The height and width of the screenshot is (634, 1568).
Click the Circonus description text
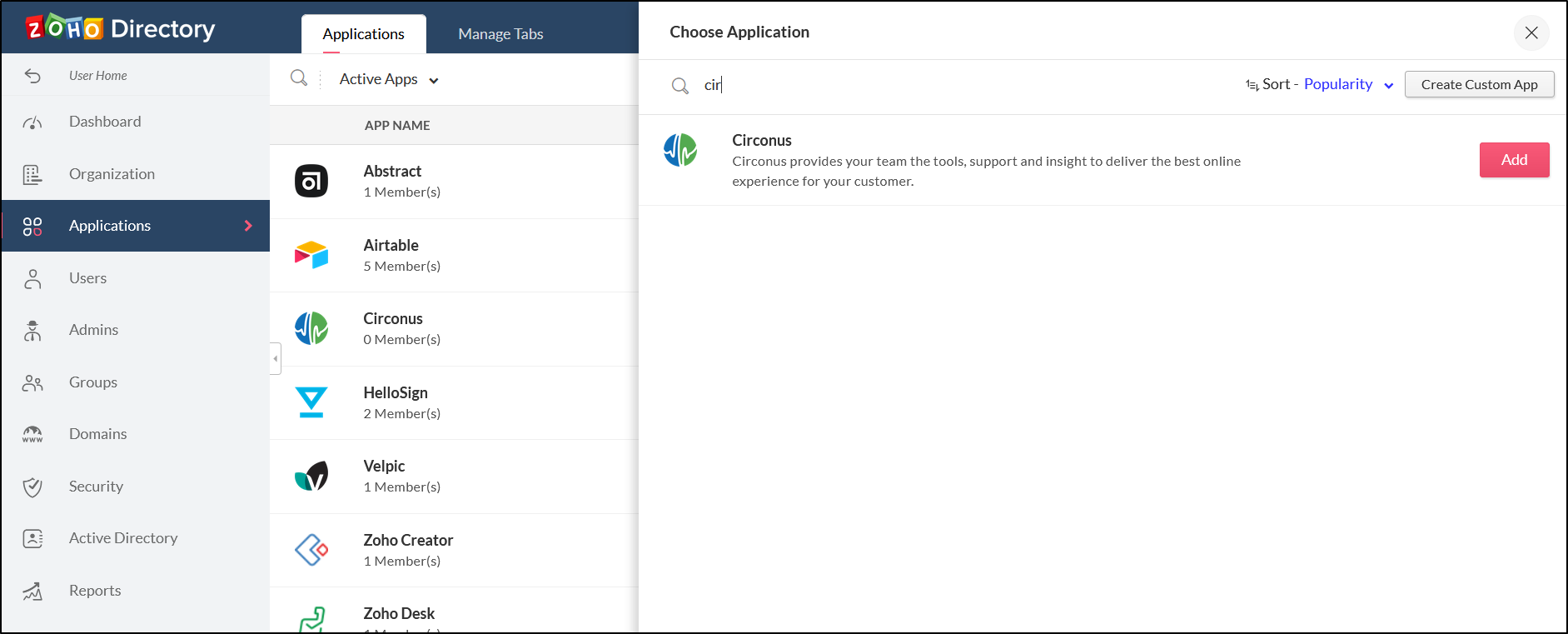pyautogui.click(x=987, y=172)
